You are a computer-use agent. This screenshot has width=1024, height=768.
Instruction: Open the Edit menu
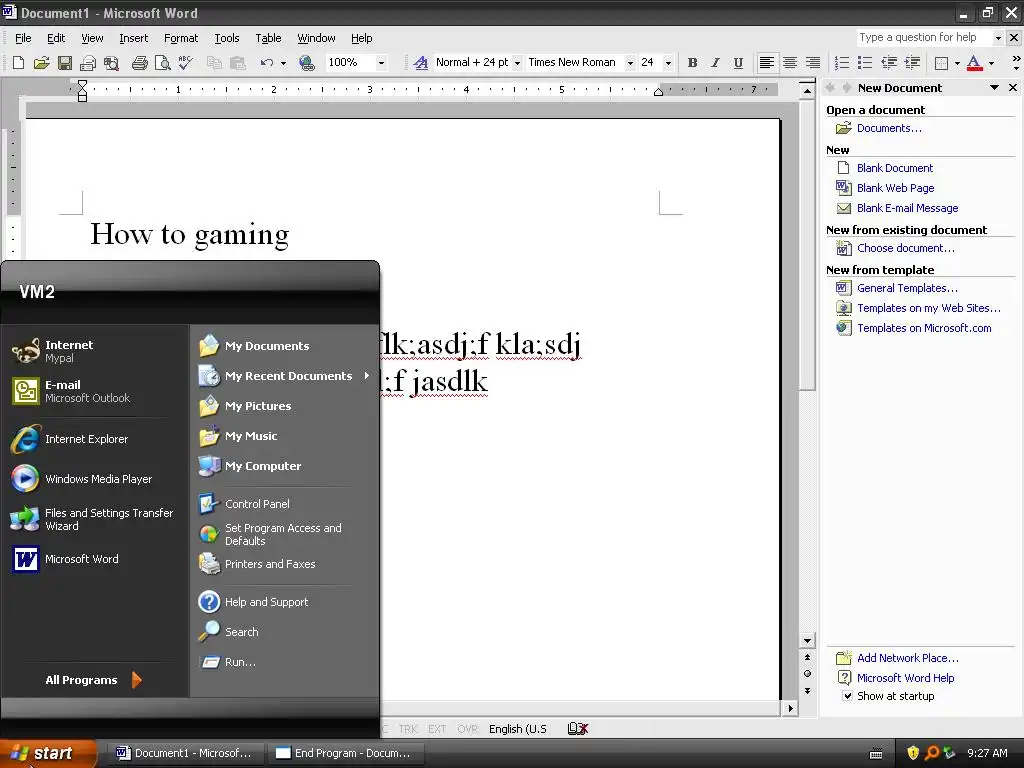point(56,38)
